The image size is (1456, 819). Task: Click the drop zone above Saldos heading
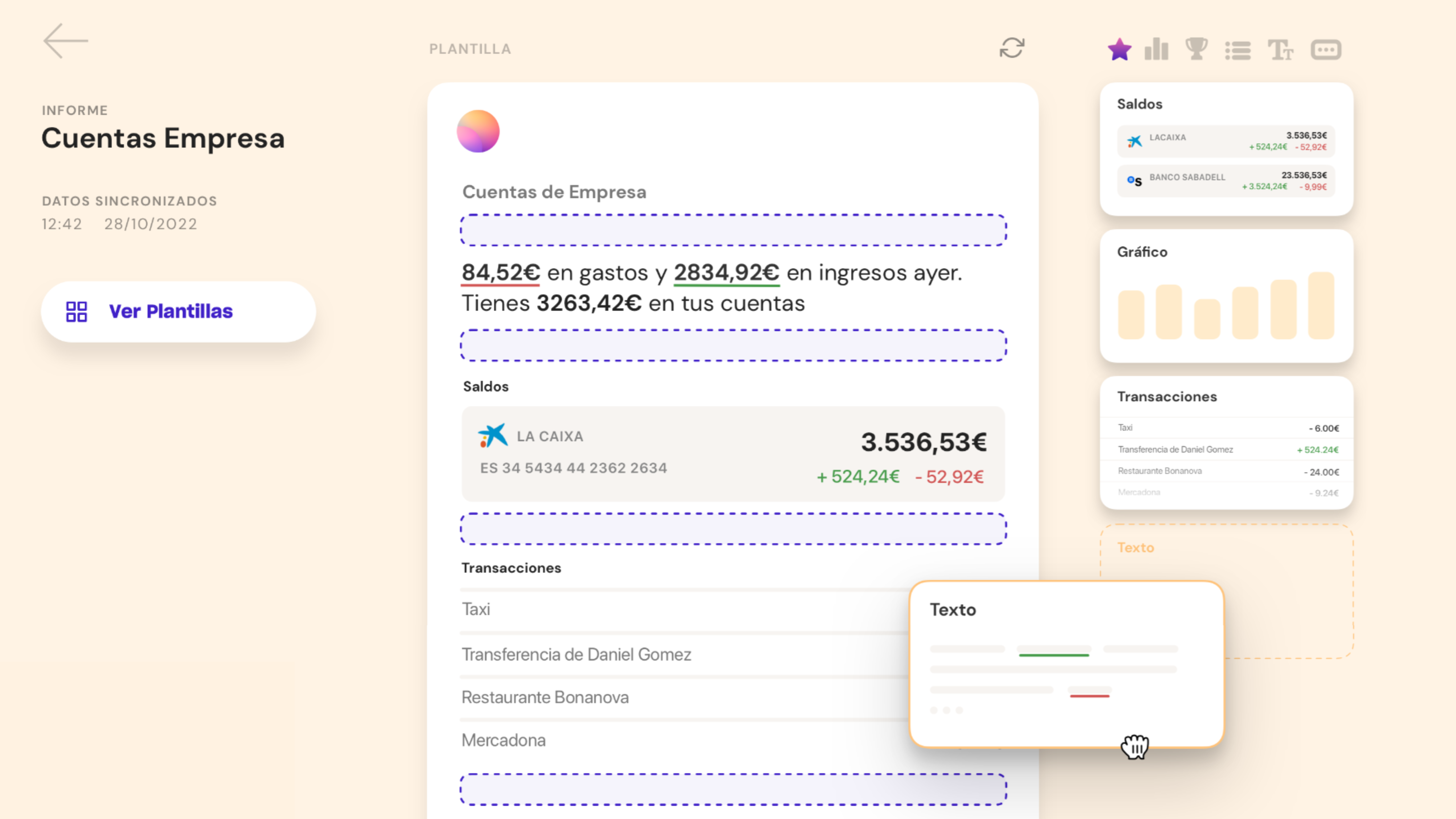[x=733, y=345]
